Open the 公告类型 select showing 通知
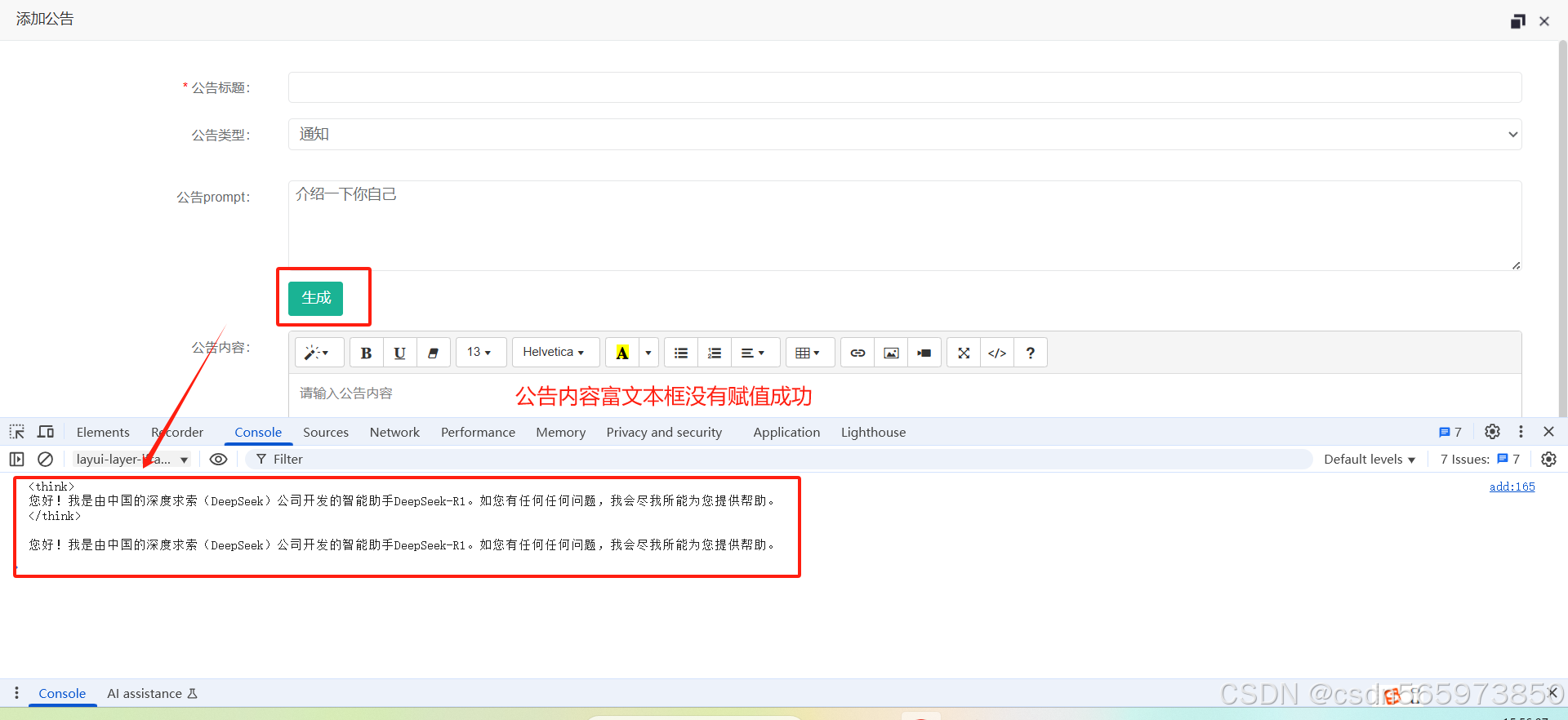Screen dimensions: 1568x720 [904, 134]
